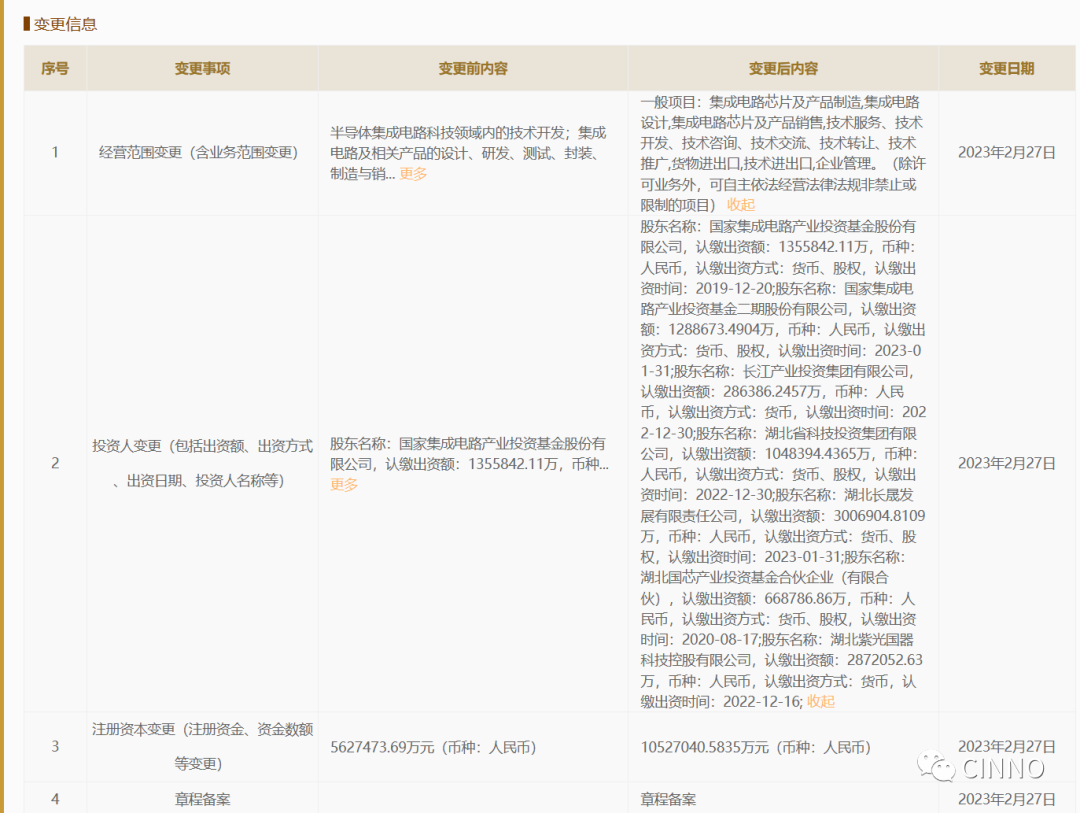
Task: Click shareholder text '湖北紫光国器'
Action: coord(872,639)
